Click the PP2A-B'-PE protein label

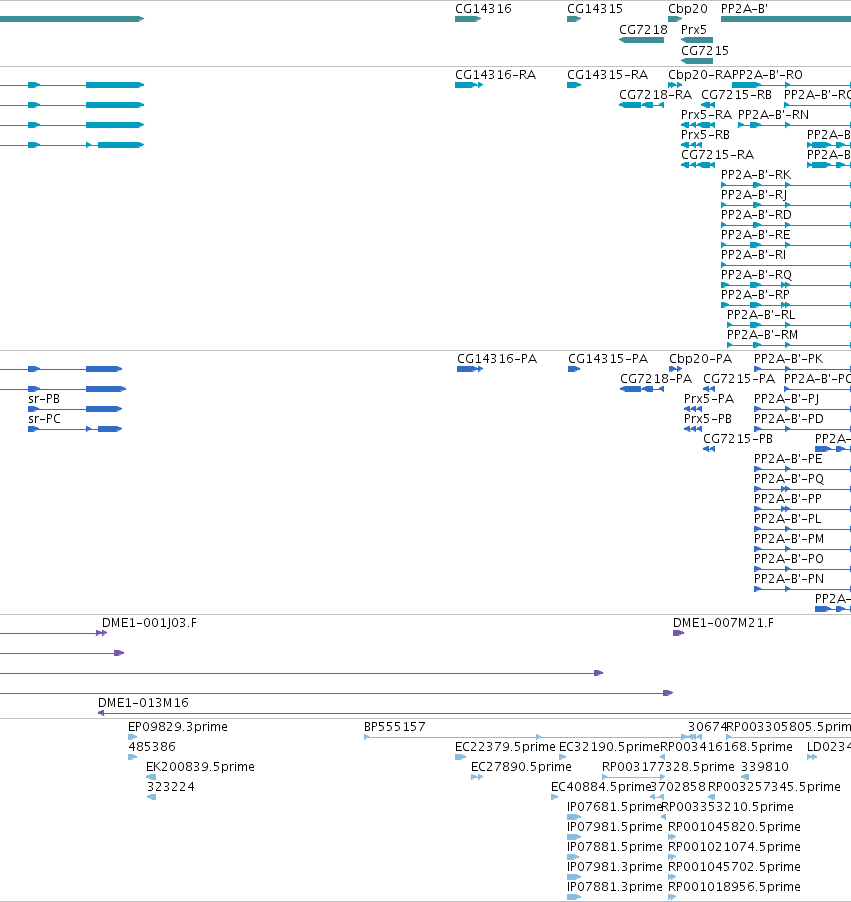point(788,459)
